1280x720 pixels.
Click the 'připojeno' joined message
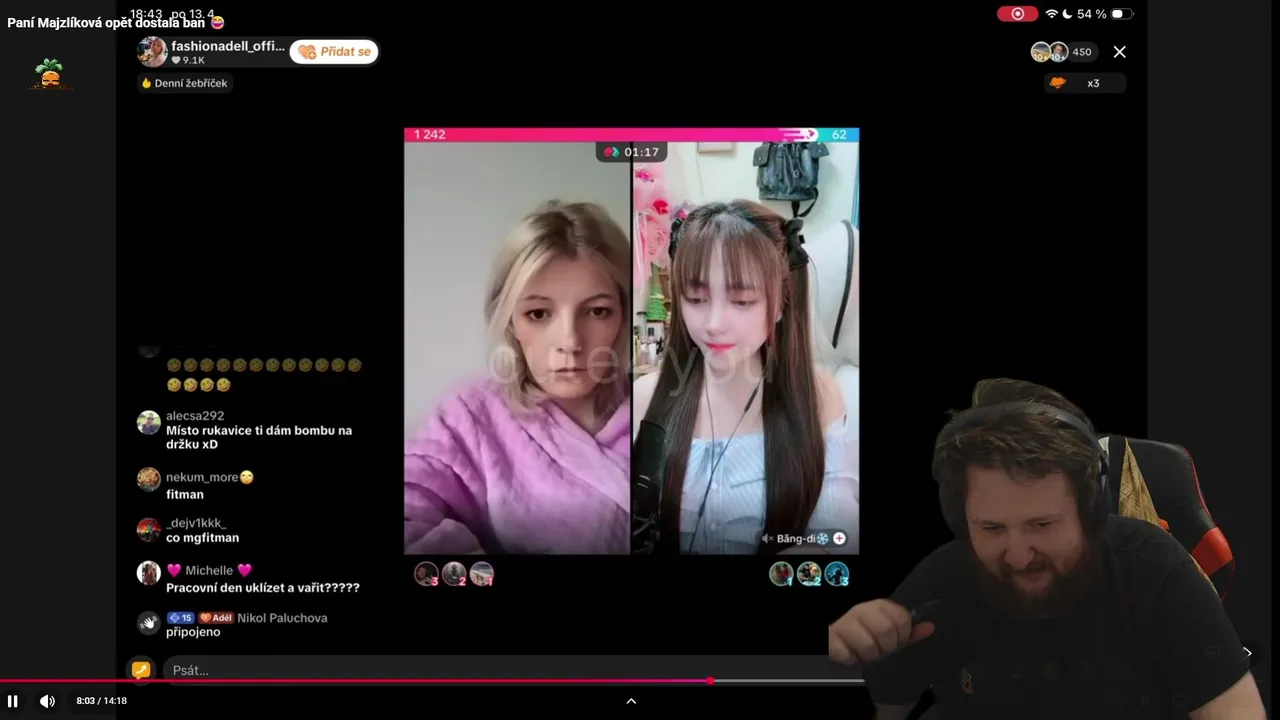click(193, 632)
